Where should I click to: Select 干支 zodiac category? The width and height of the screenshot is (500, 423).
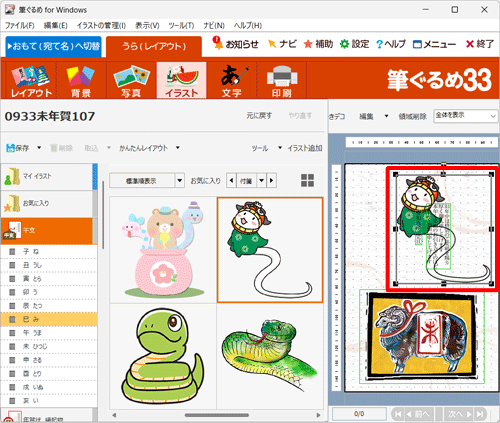point(47,231)
